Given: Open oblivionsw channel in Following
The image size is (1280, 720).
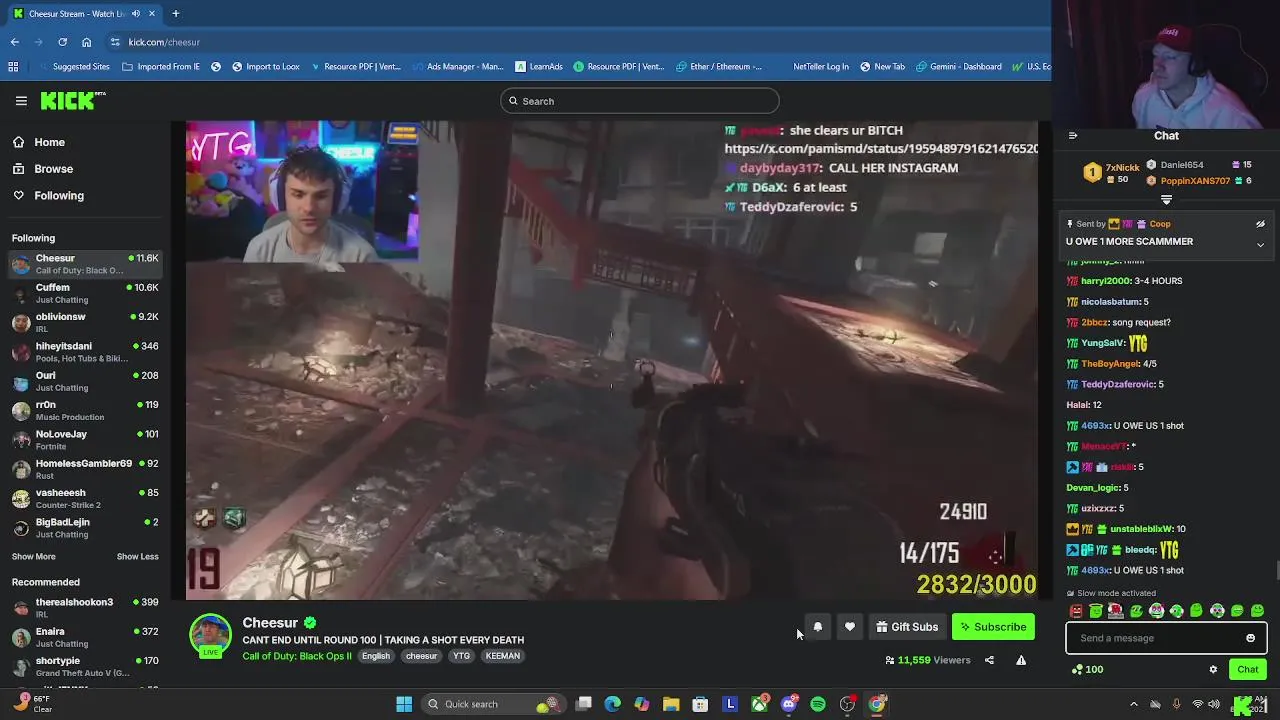Looking at the screenshot, I should [85, 322].
